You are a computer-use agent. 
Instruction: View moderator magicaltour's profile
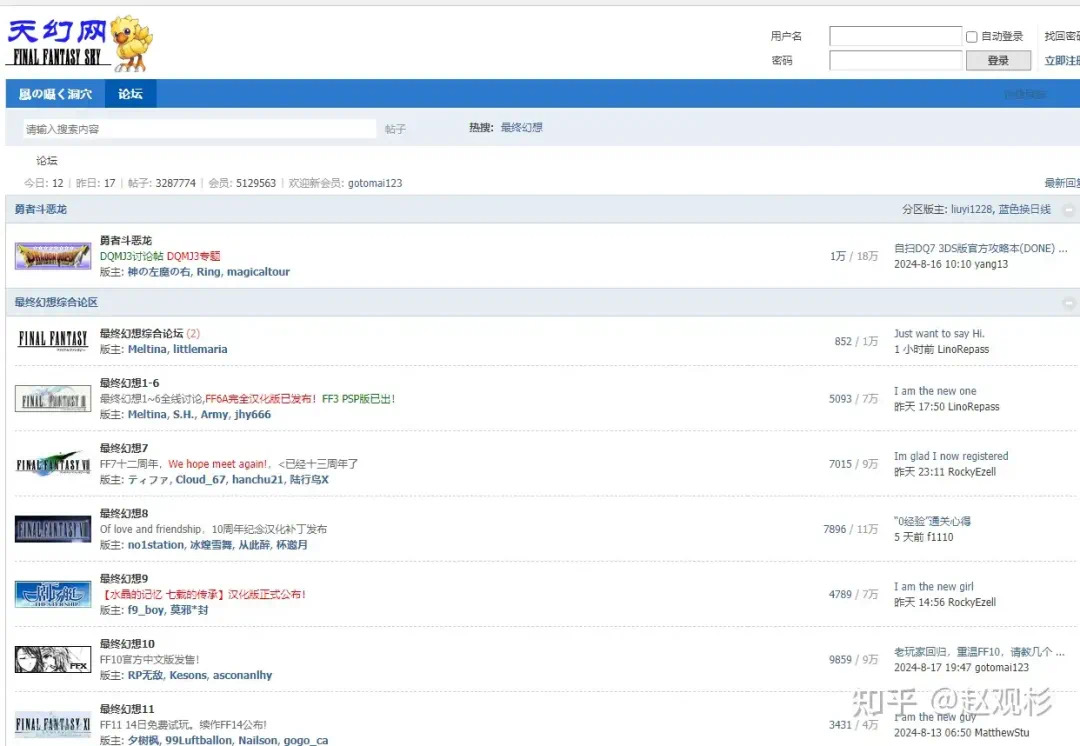(x=258, y=272)
